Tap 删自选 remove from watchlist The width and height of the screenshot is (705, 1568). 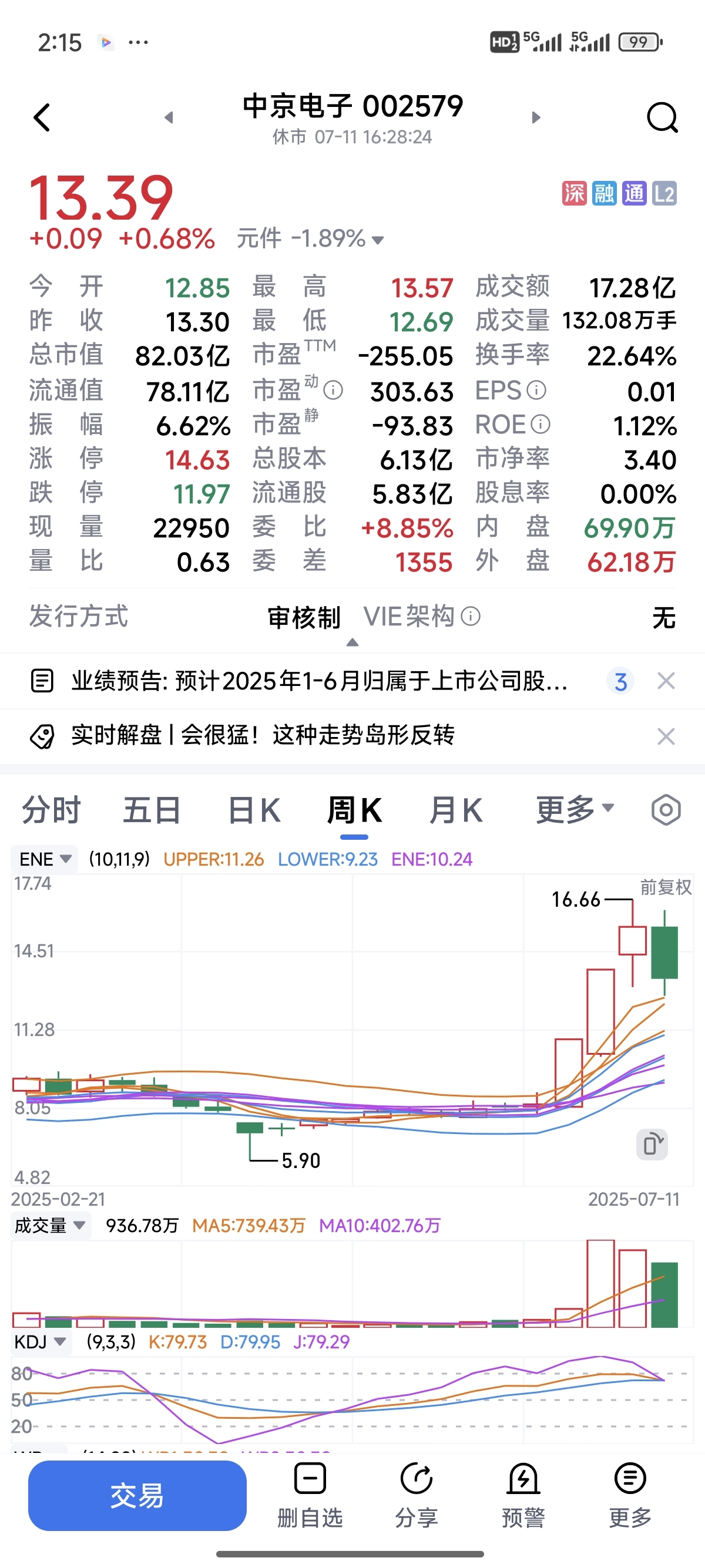click(x=310, y=1497)
